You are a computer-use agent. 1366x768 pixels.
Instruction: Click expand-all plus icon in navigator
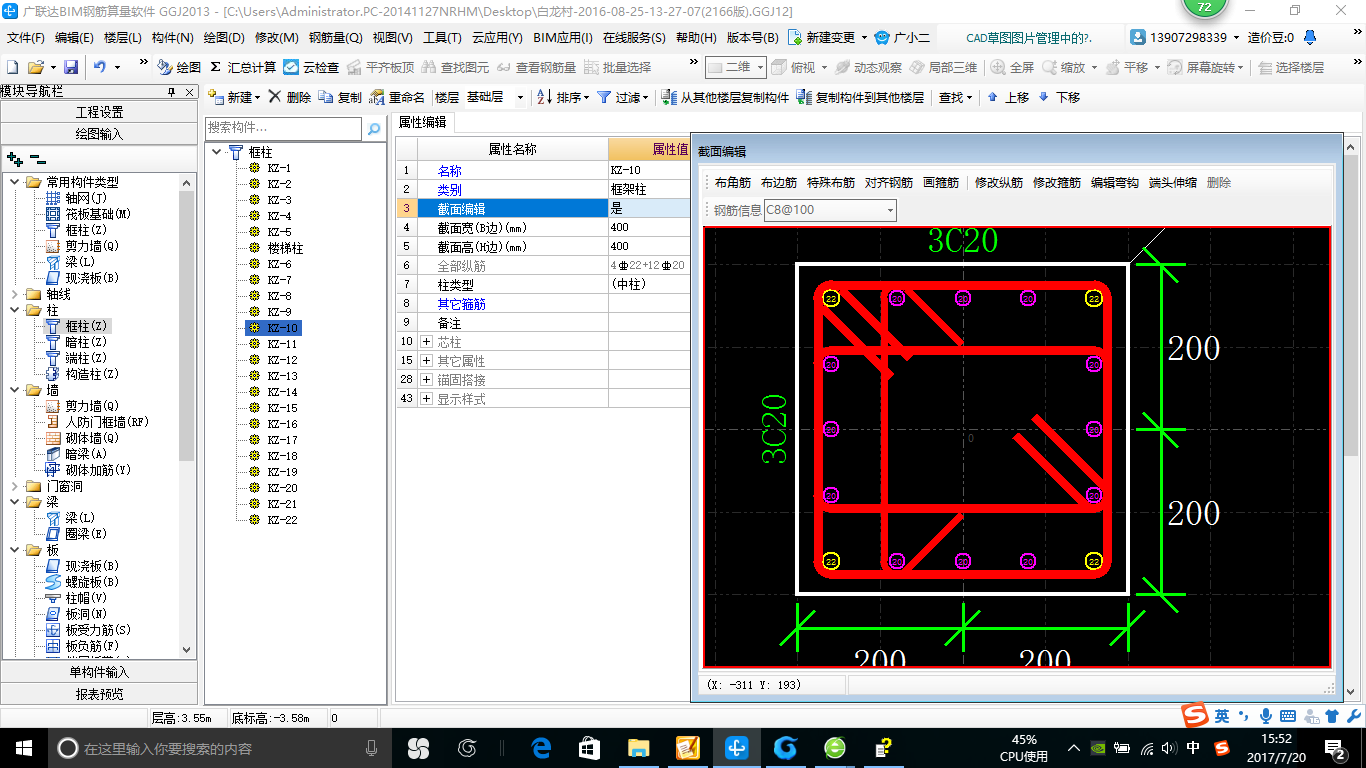(x=14, y=158)
